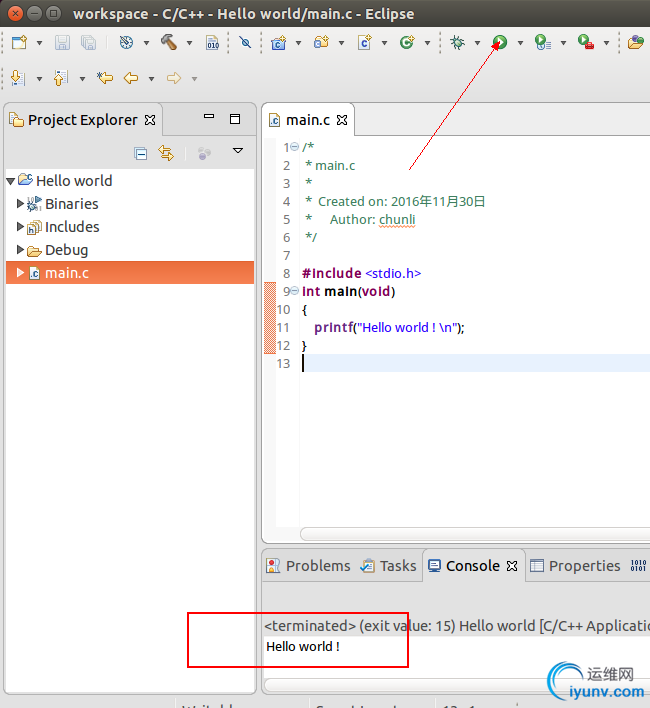Click the editor horizontal scrollbar
Screen dimensions: 650x708
tap(475, 534)
